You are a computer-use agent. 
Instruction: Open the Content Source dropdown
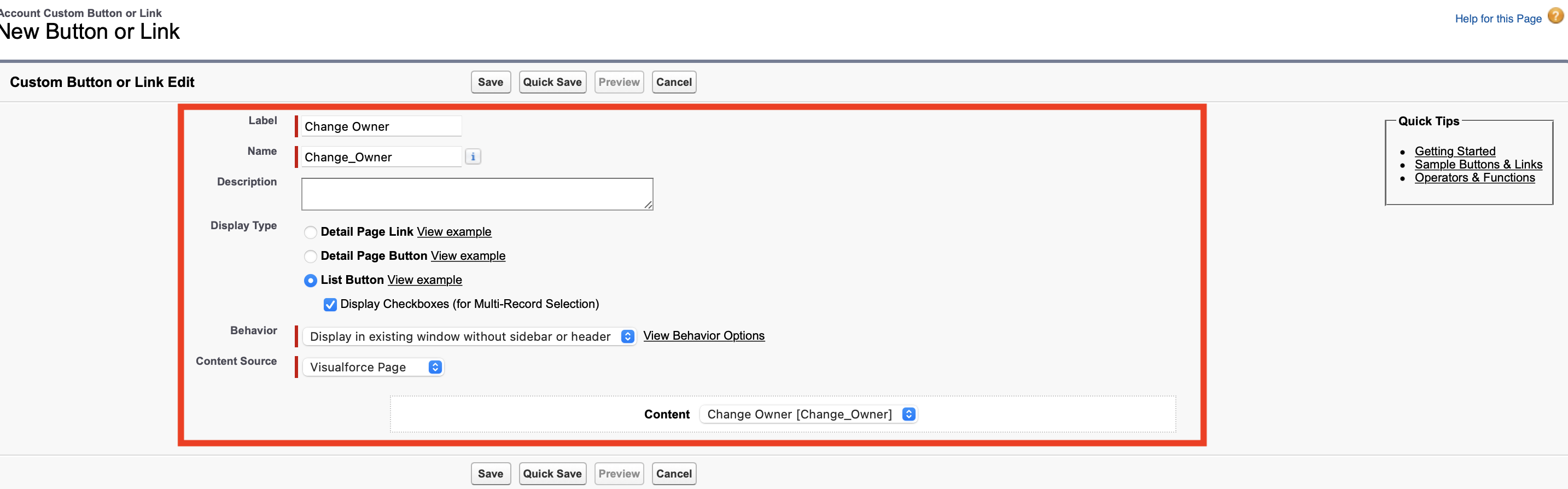coord(374,367)
